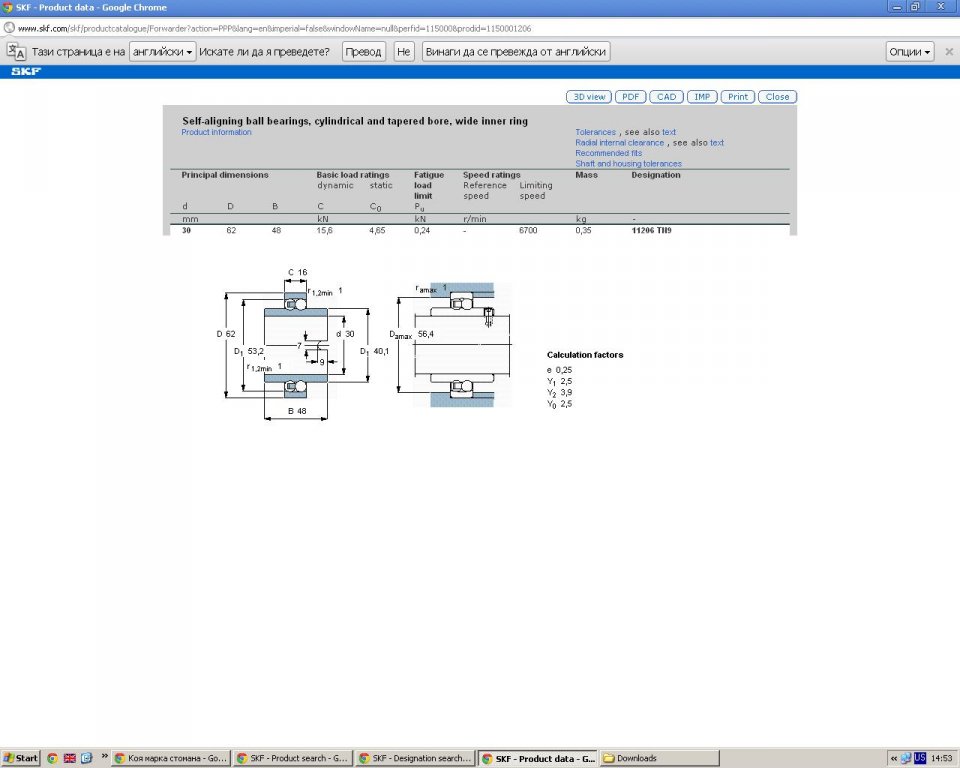Click the UK flag quick launch icon
Image resolution: width=960 pixels, height=768 pixels.
[x=69, y=758]
